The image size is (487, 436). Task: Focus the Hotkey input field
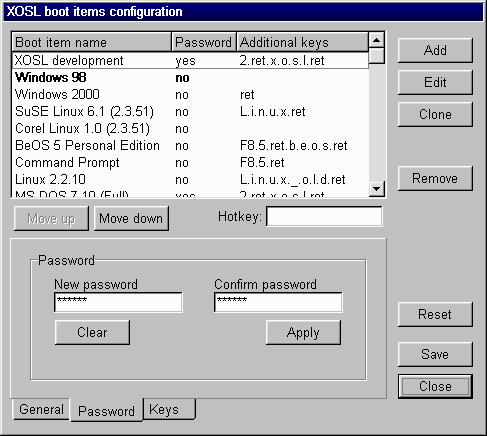click(324, 216)
